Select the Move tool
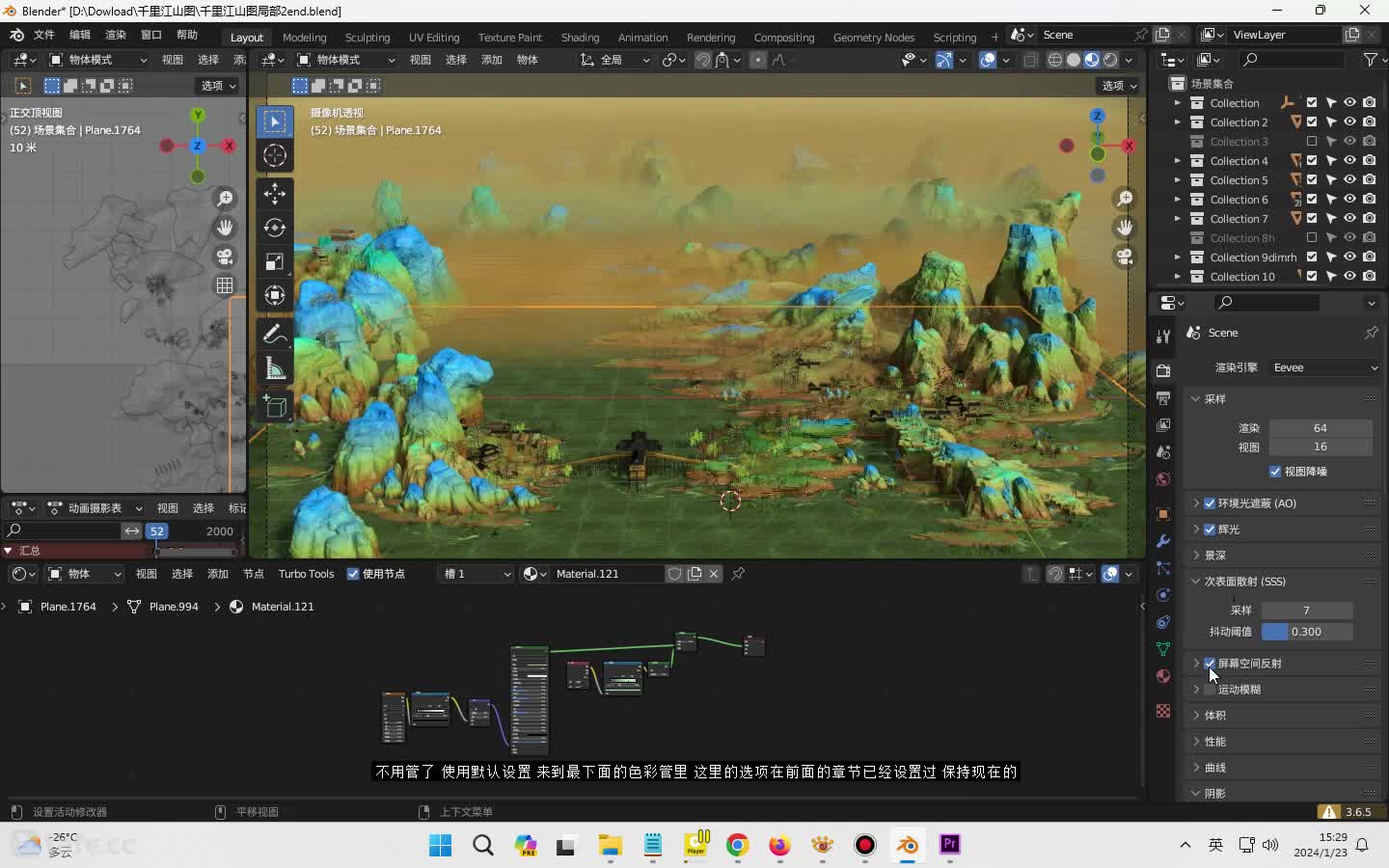This screenshot has height=868, width=1389. point(275,194)
